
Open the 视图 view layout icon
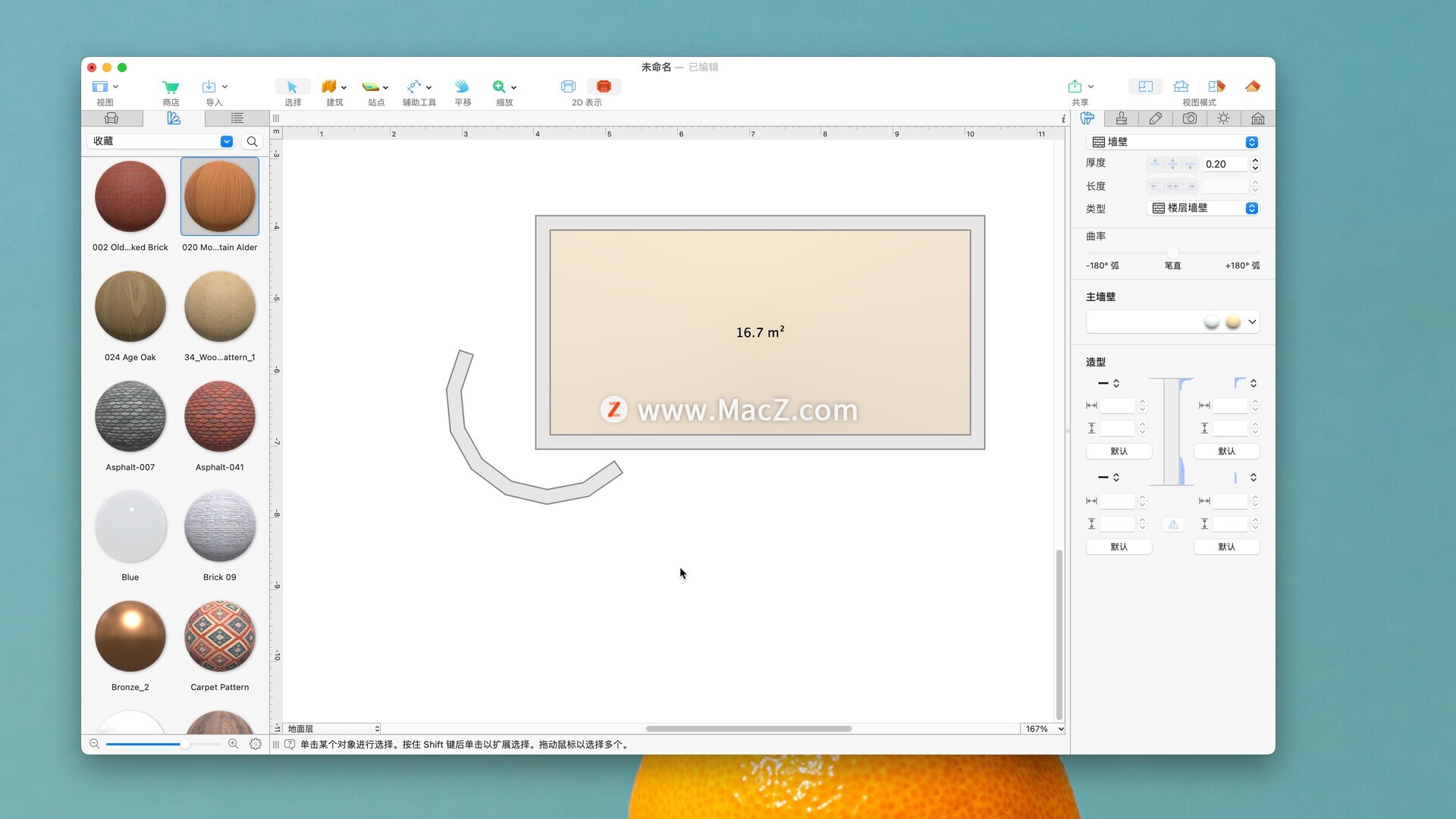100,86
